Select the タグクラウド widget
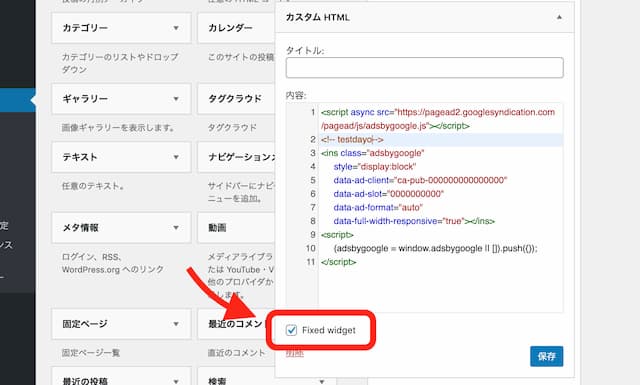640x385 pixels. 236,98
